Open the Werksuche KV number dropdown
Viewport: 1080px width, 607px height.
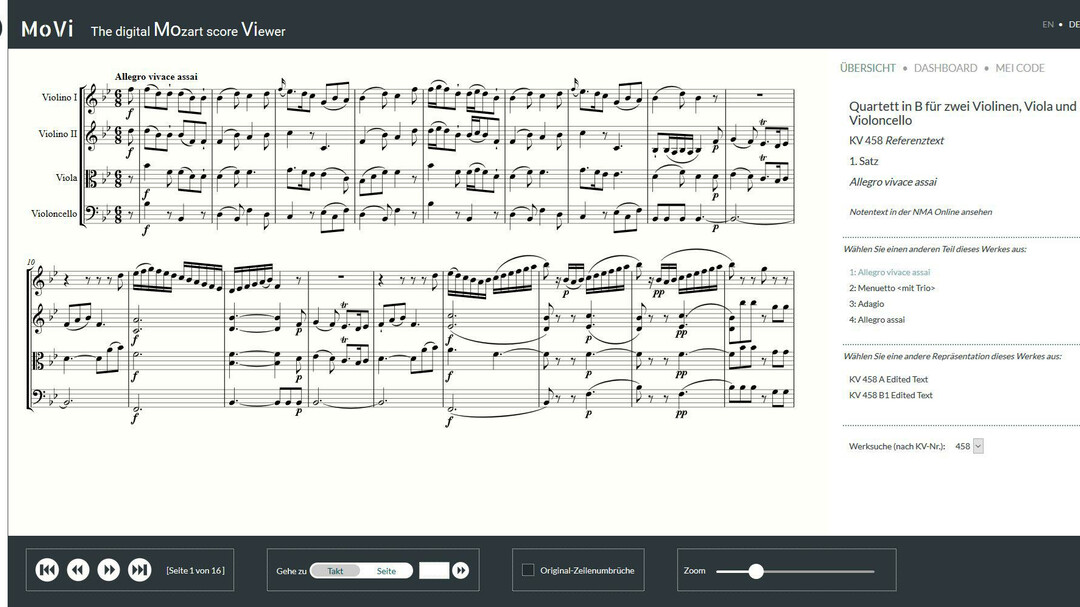click(975, 446)
